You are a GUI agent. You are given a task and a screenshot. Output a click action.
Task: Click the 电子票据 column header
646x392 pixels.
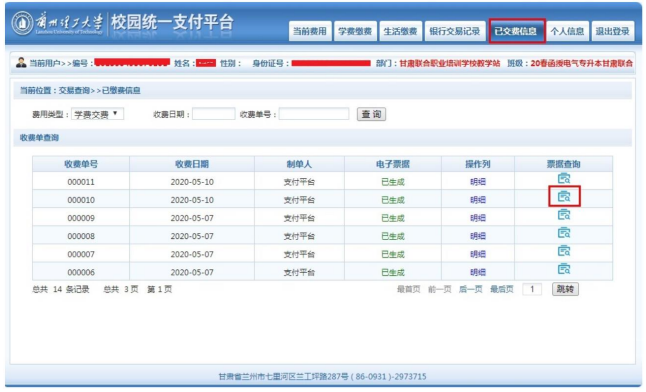pyautogui.click(x=393, y=164)
